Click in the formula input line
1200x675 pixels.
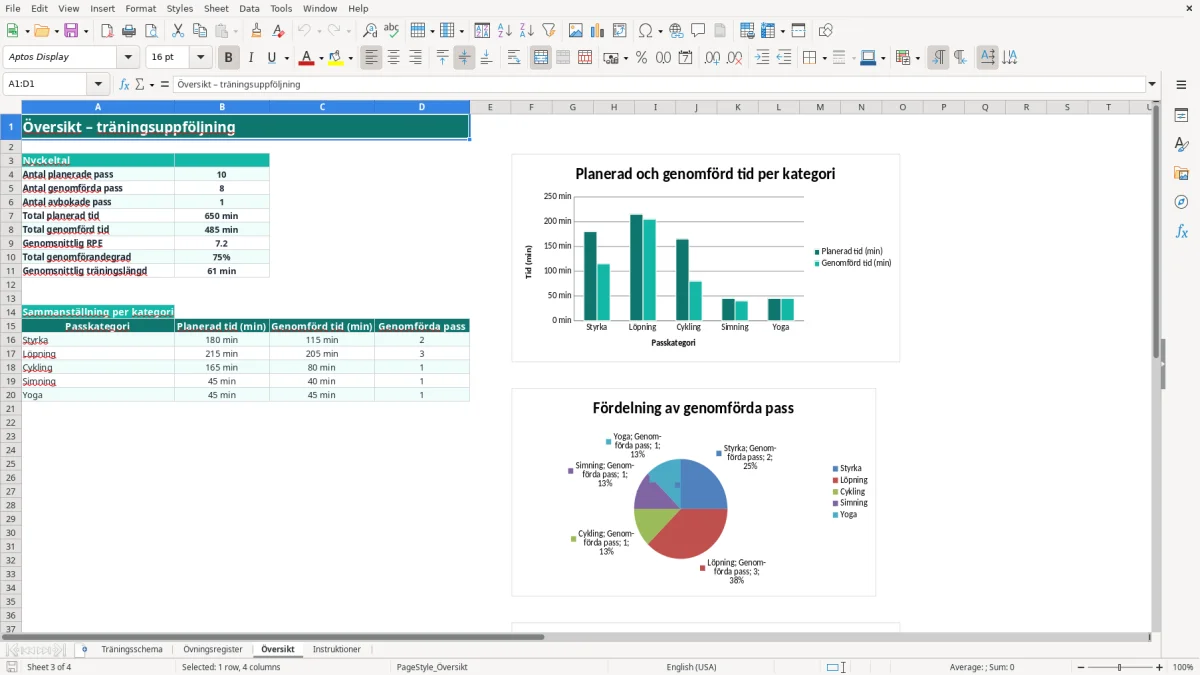pyautogui.click(x=658, y=84)
